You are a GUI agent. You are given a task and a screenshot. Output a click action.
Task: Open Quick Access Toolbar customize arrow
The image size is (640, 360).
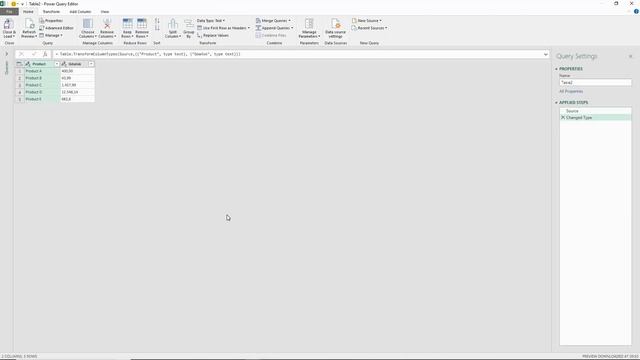[x=22, y=4]
